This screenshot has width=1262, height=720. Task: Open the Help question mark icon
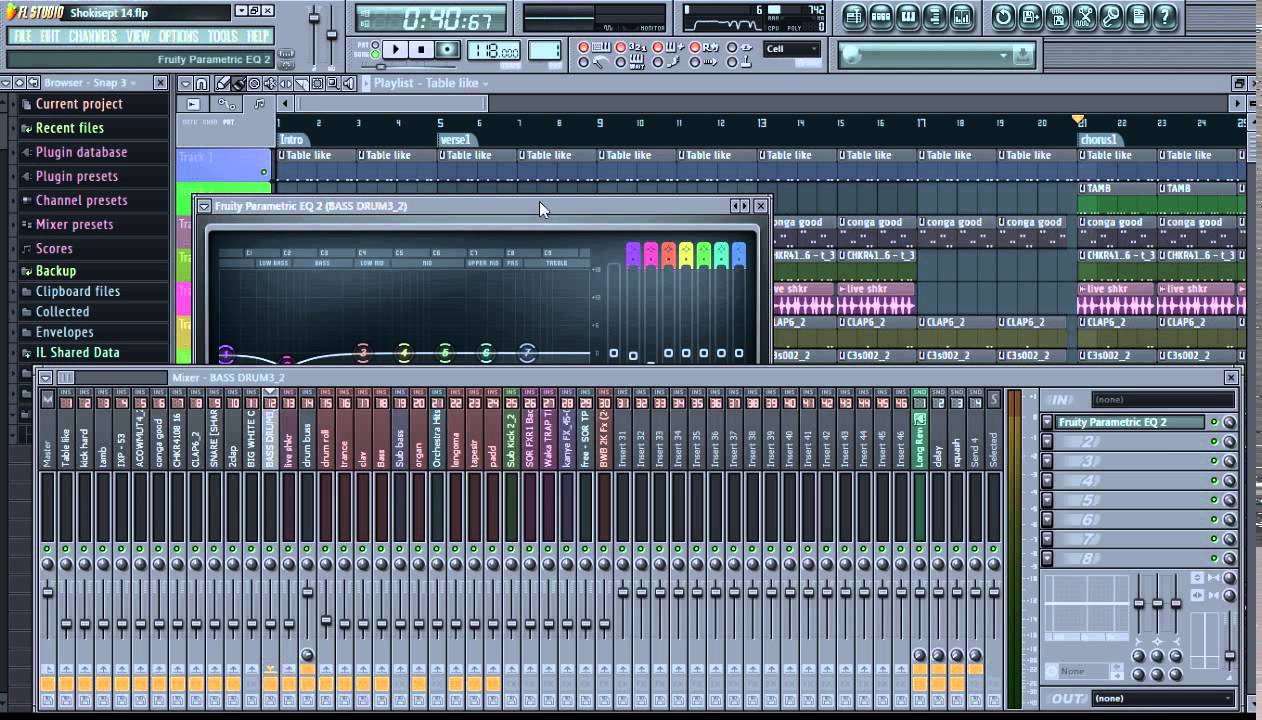[1164, 16]
